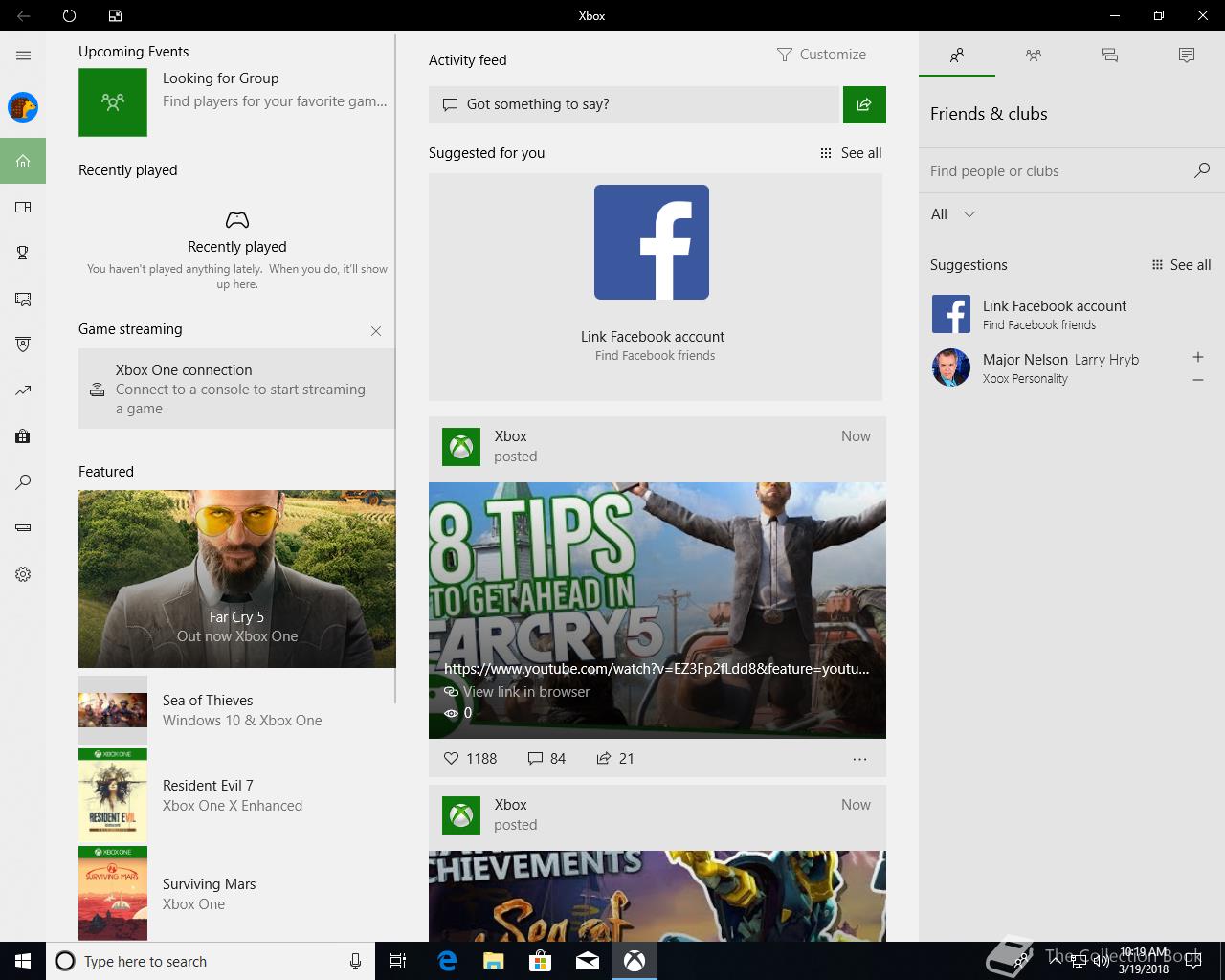The image size is (1225, 980).
Task: Open comments on Far Cry 5 post
Action: [546, 758]
